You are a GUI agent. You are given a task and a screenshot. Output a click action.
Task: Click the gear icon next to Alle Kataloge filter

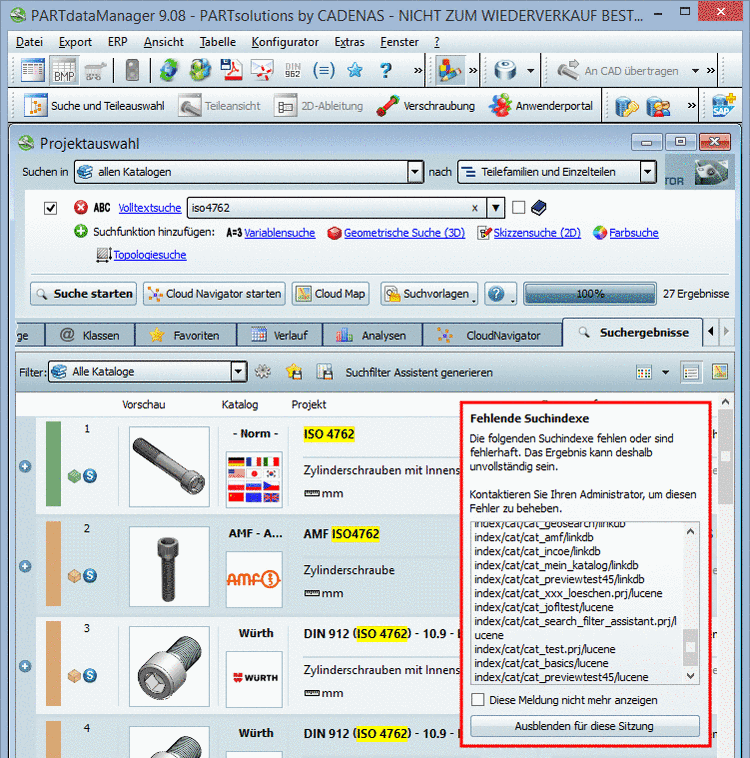pyautogui.click(x=263, y=371)
